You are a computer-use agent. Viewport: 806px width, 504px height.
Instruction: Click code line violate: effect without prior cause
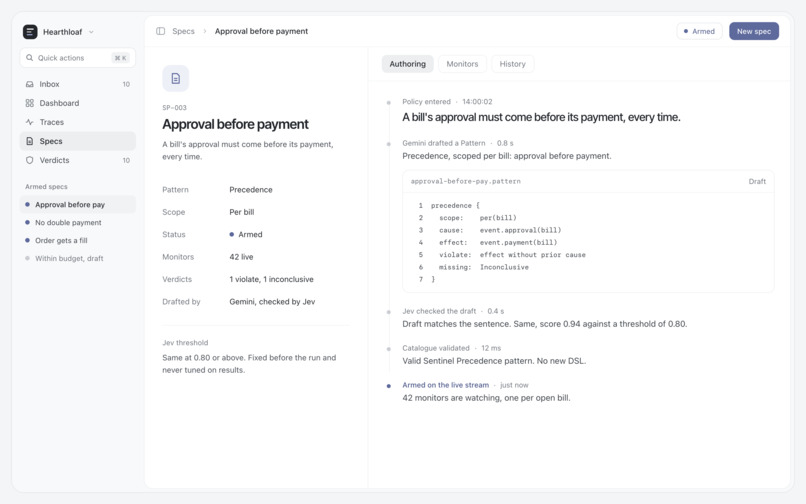(x=512, y=255)
